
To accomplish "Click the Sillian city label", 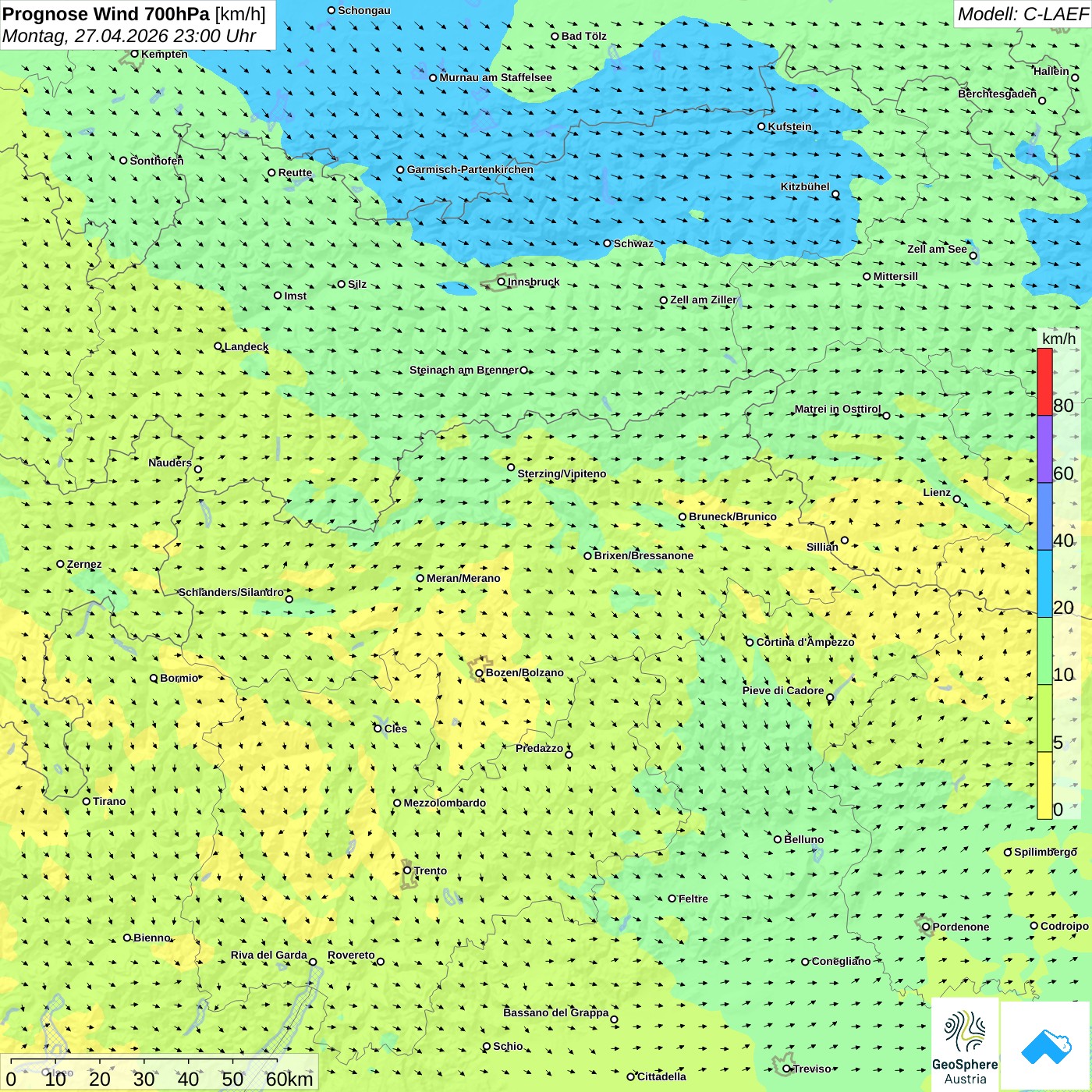I will coord(822,547).
